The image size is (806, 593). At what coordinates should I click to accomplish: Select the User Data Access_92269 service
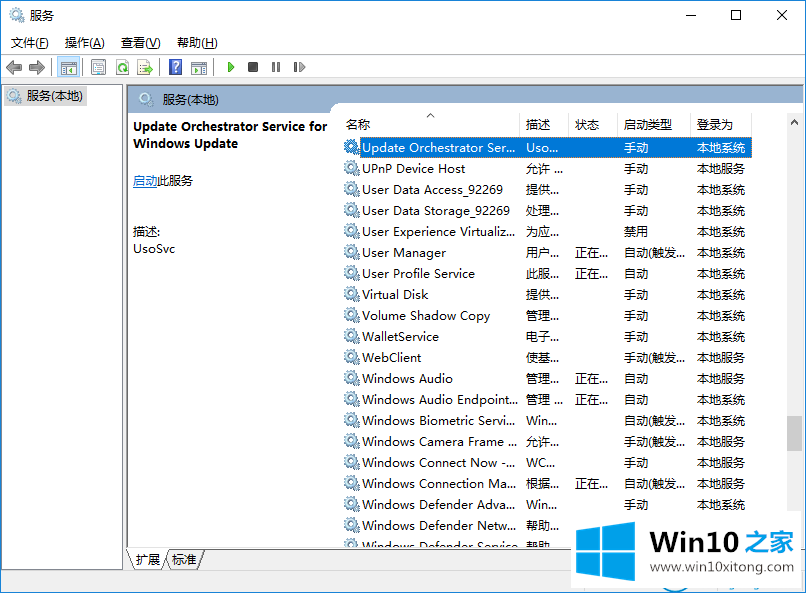(x=547, y=190)
